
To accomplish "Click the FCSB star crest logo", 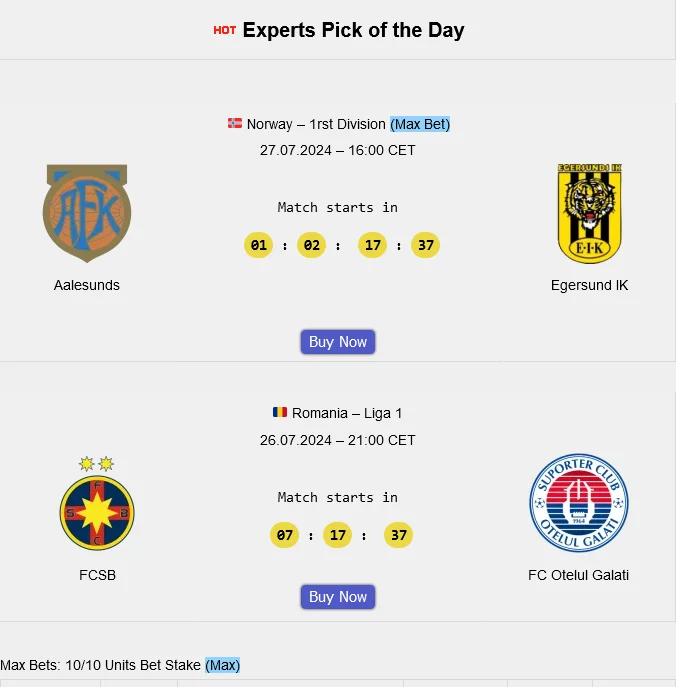I will 97,504.
